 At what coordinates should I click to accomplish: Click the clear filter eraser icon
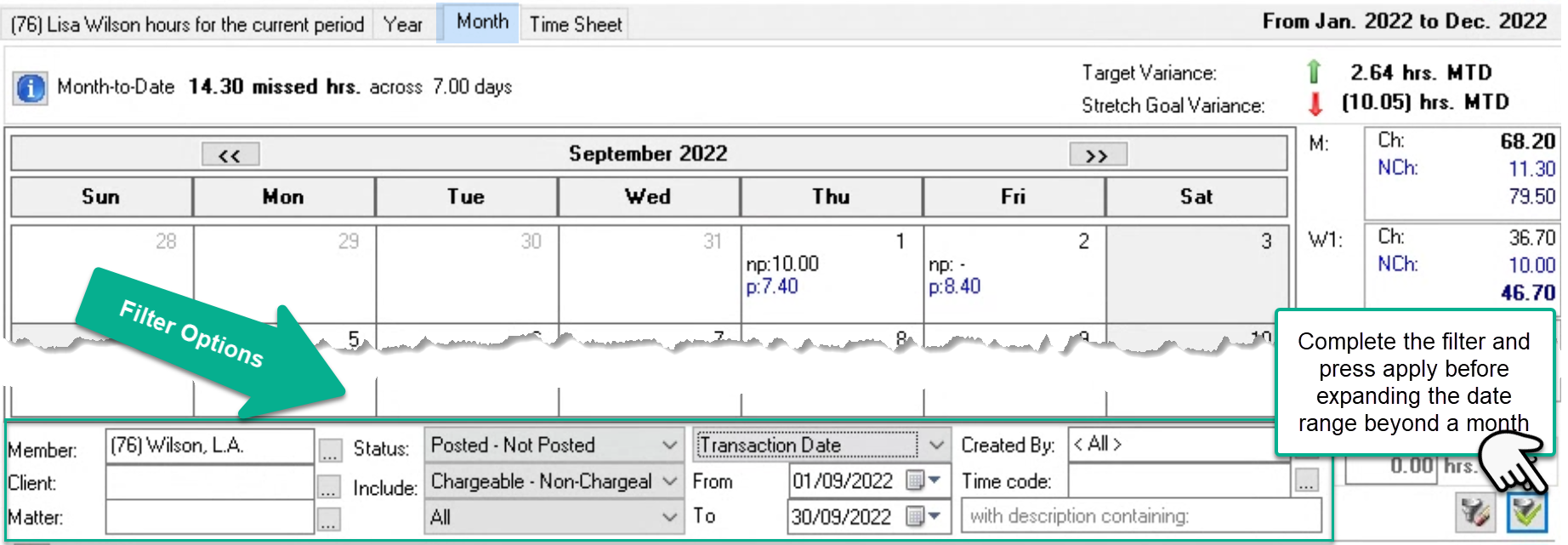pos(1477,512)
